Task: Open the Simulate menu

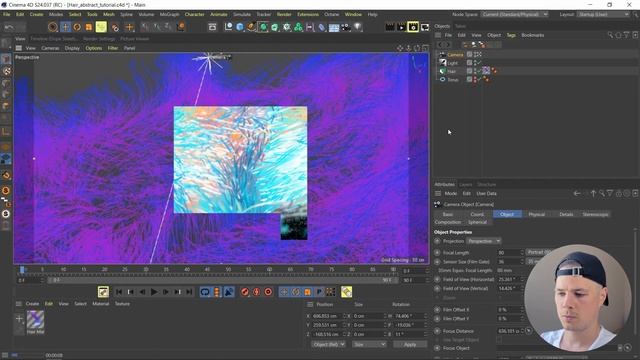Action: point(242,14)
